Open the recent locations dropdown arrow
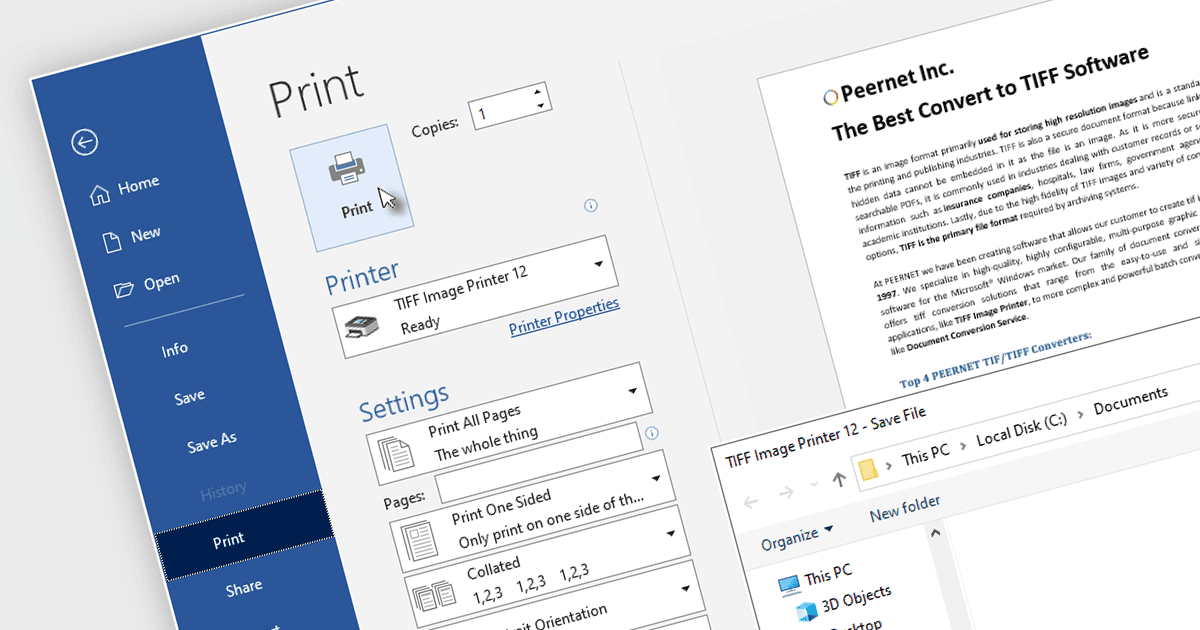 click(815, 485)
